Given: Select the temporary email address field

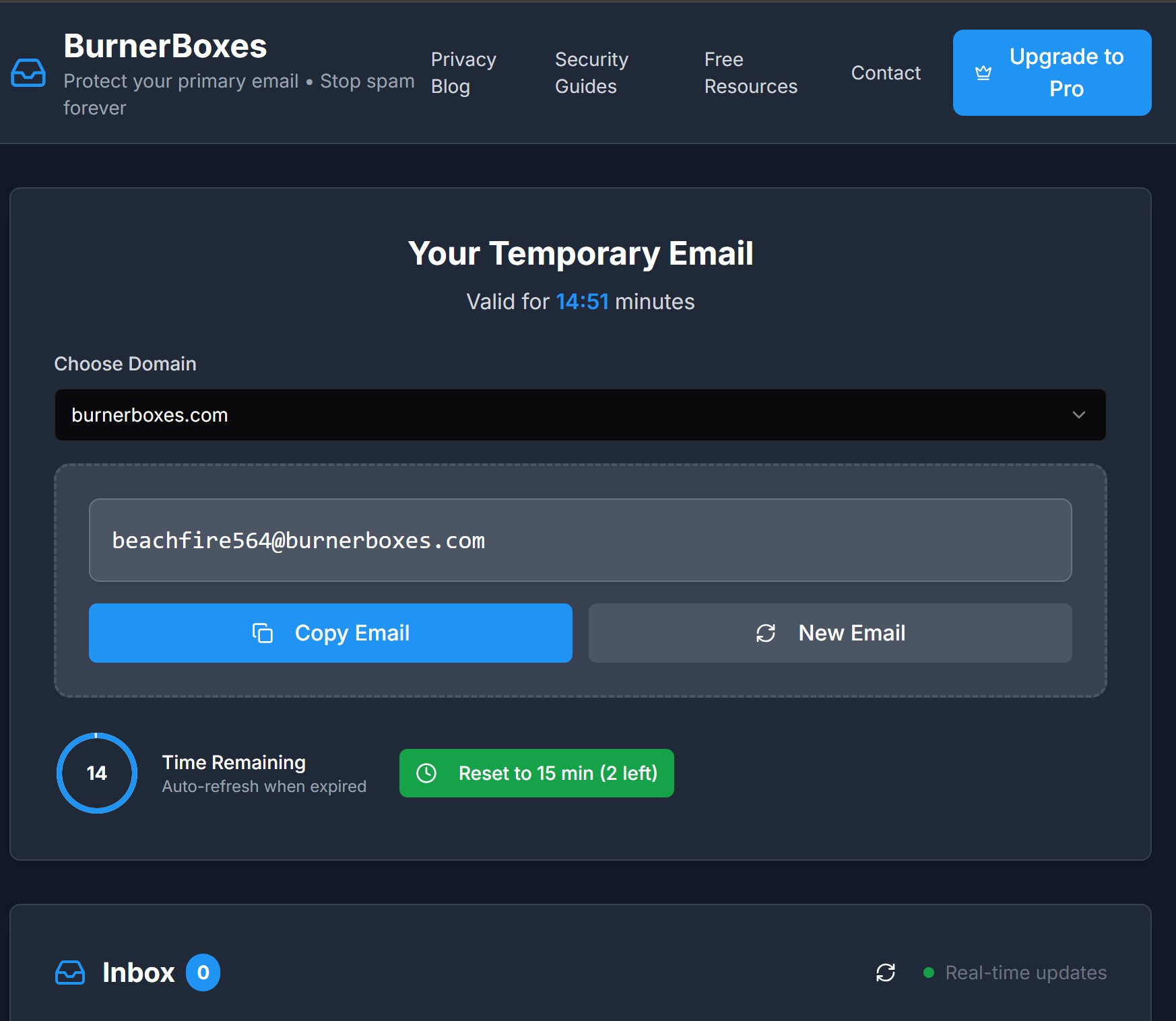Looking at the screenshot, I should (x=579, y=539).
